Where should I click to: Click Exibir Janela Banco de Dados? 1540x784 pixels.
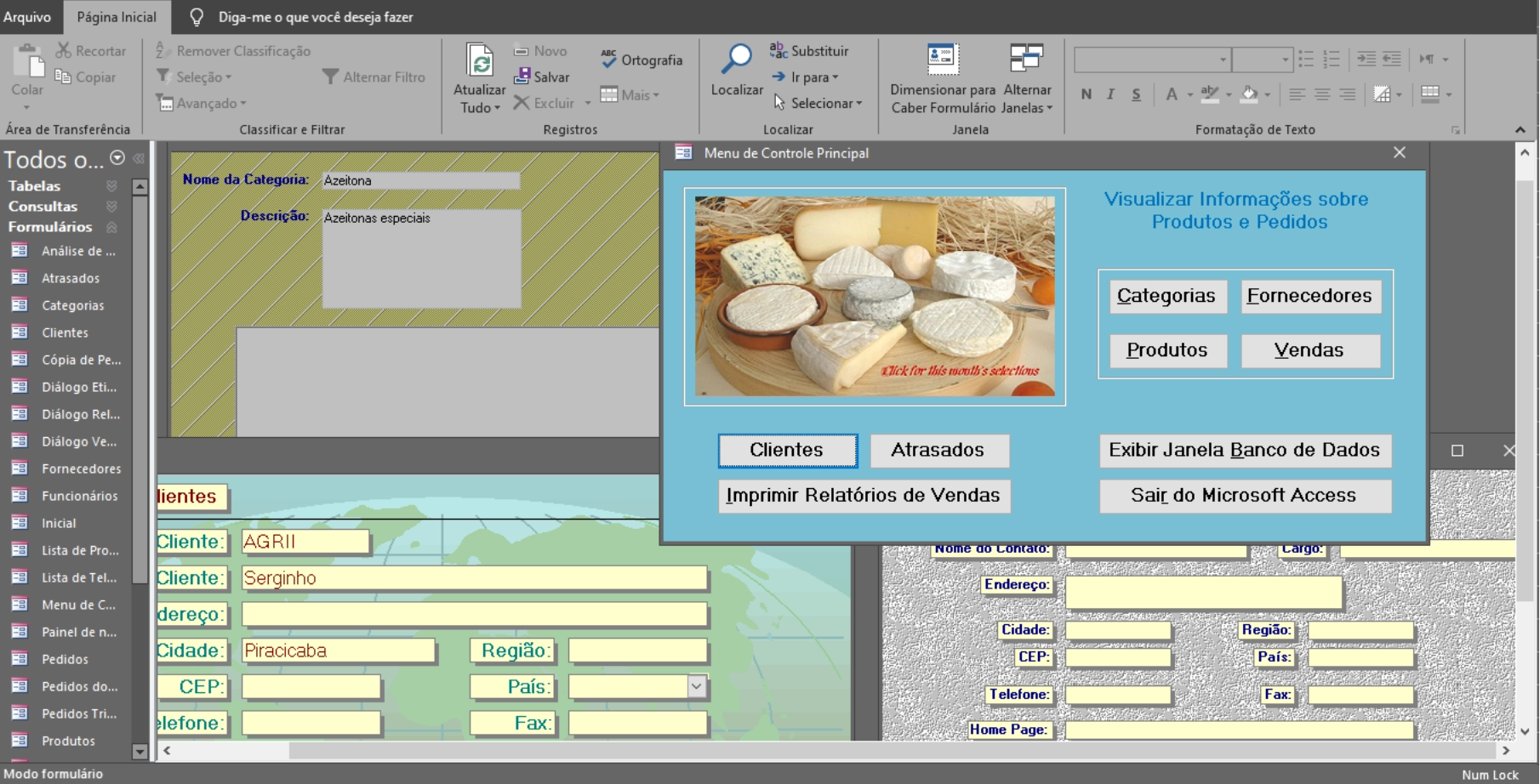click(1246, 451)
